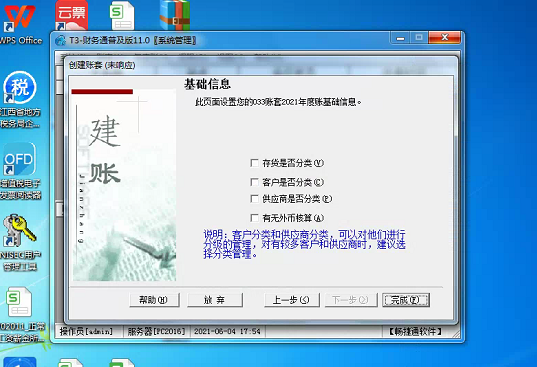Screen dimensions: 537x367
Task: Click the 放弃 button
Action: coord(215,300)
